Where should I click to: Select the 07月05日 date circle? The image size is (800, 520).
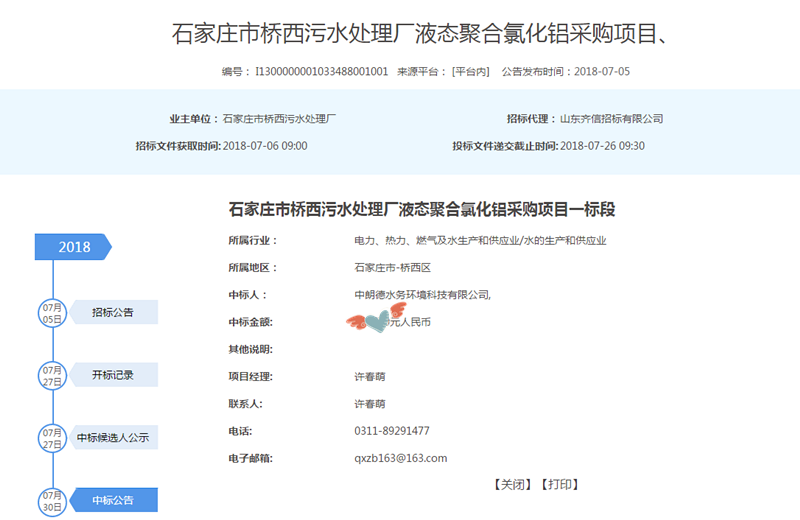point(52,312)
